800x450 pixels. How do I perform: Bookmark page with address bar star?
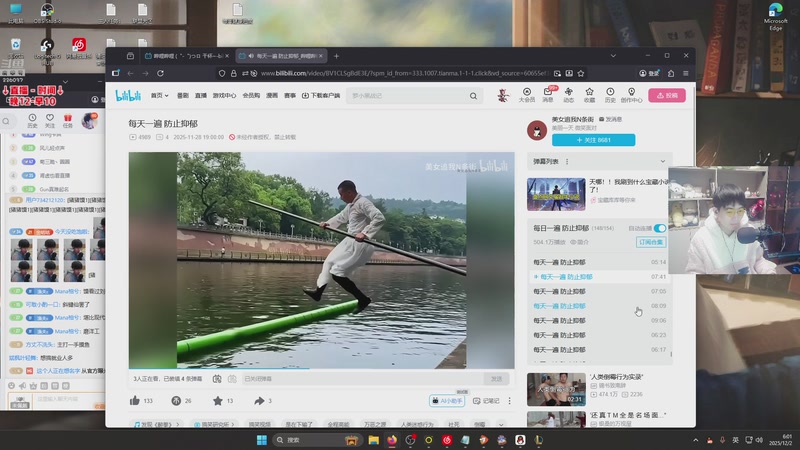[x=581, y=73]
